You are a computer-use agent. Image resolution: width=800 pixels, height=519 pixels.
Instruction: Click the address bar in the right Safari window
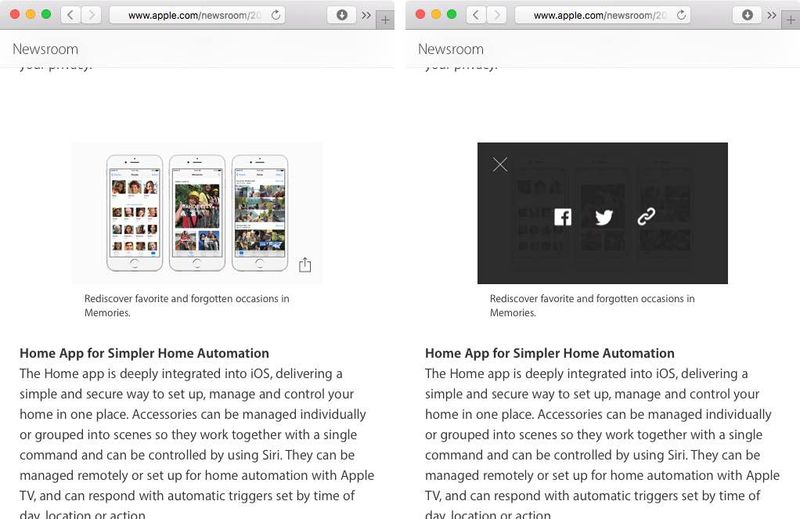[x=603, y=15]
